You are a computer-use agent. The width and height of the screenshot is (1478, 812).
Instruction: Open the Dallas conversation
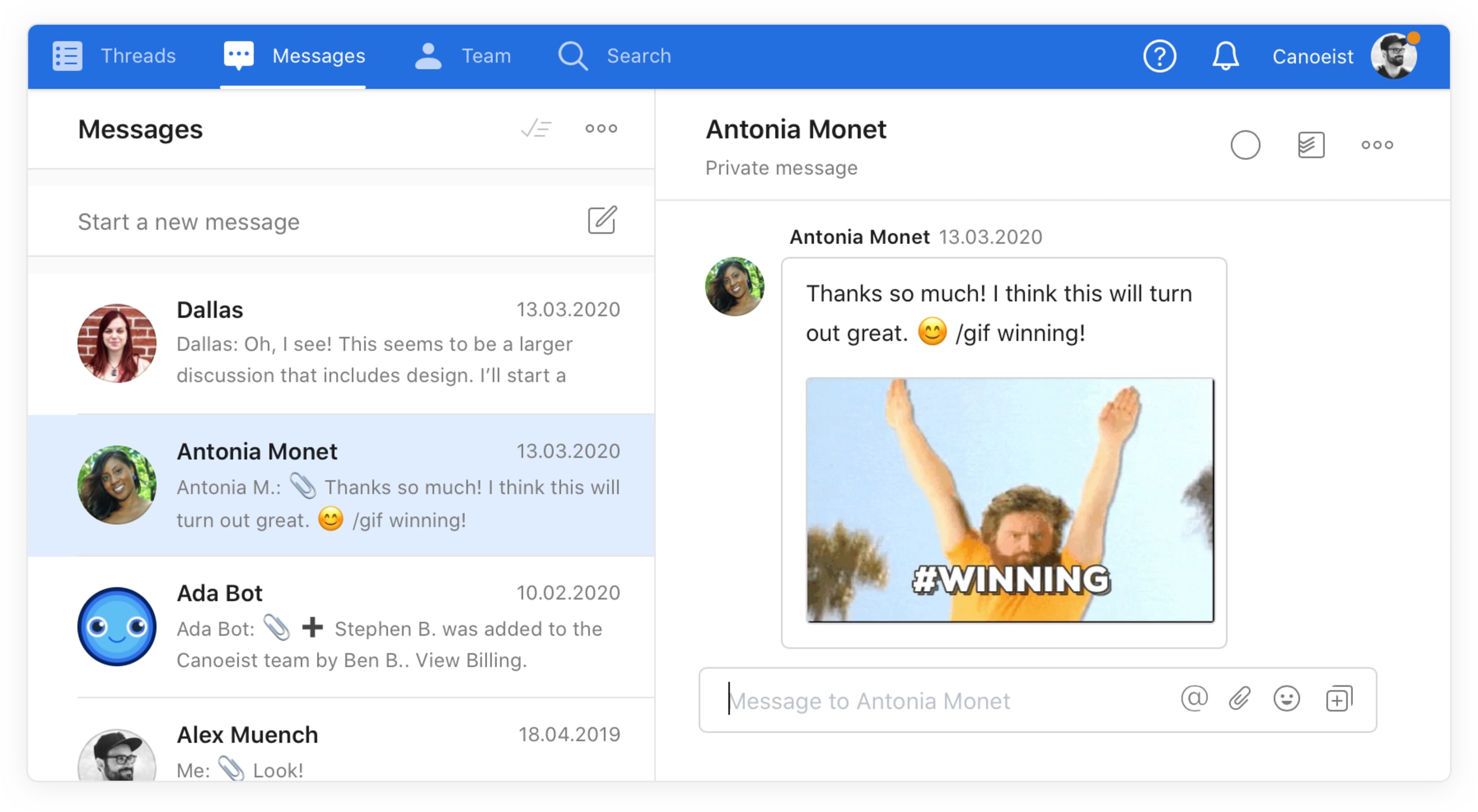coord(341,343)
